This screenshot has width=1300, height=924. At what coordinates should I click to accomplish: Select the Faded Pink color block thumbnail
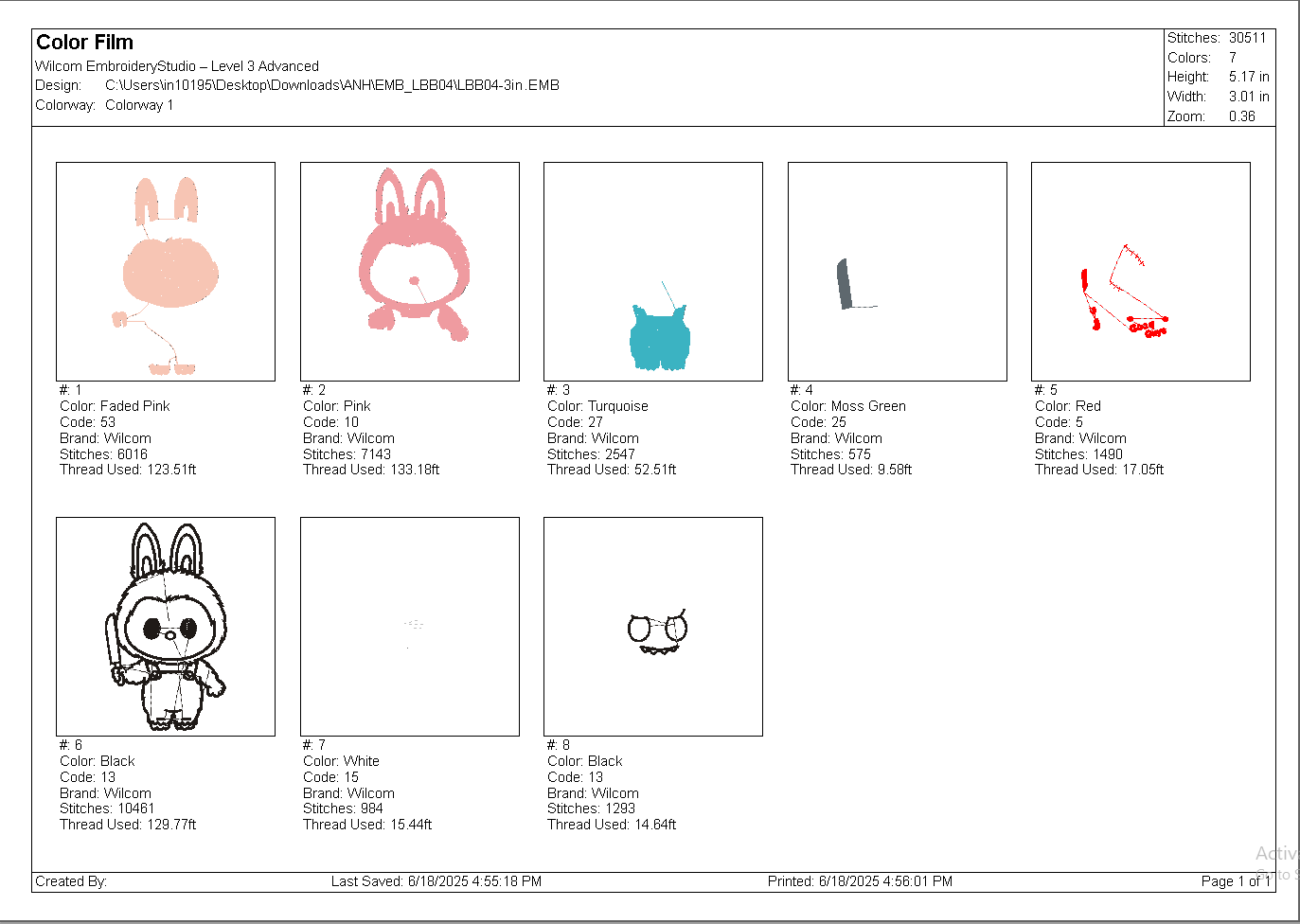click(x=166, y=272)
